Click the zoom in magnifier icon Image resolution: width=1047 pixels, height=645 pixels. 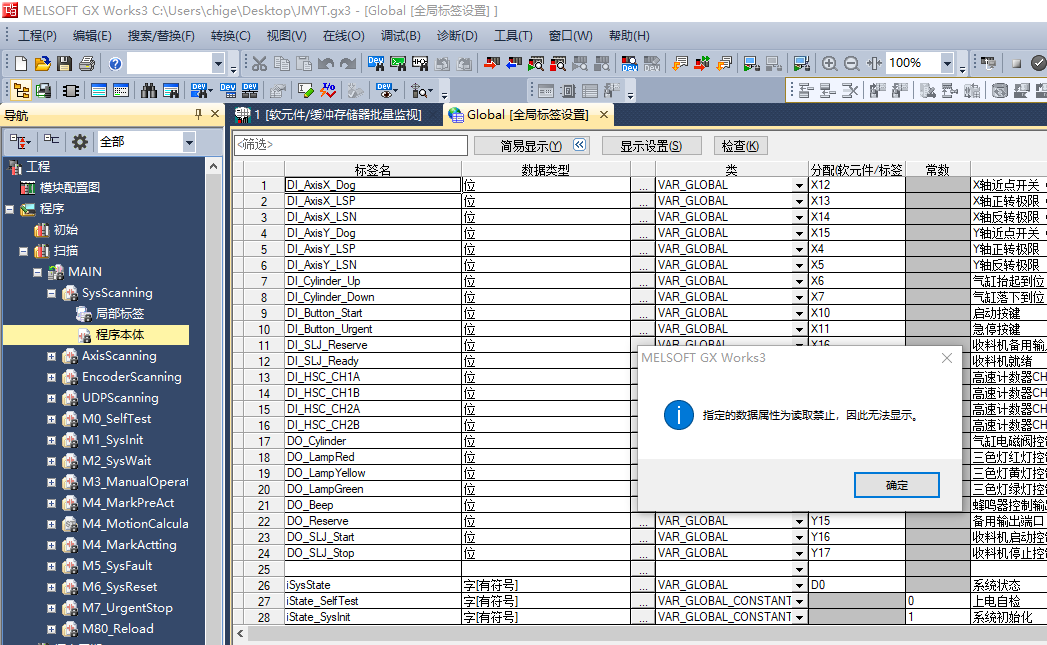click(829, 63)
